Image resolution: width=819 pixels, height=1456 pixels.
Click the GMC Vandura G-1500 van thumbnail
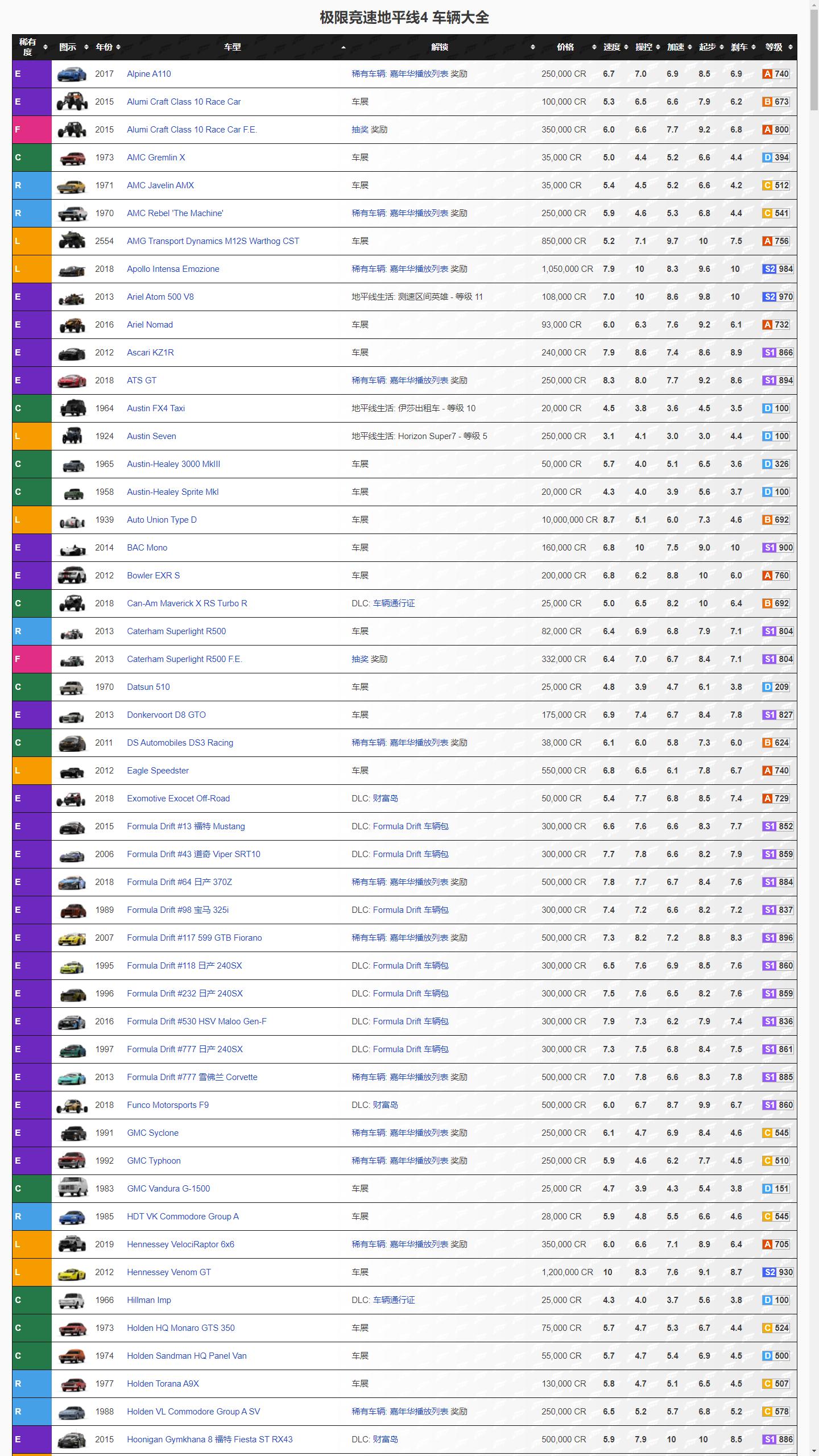click(x=72, y=1189)
